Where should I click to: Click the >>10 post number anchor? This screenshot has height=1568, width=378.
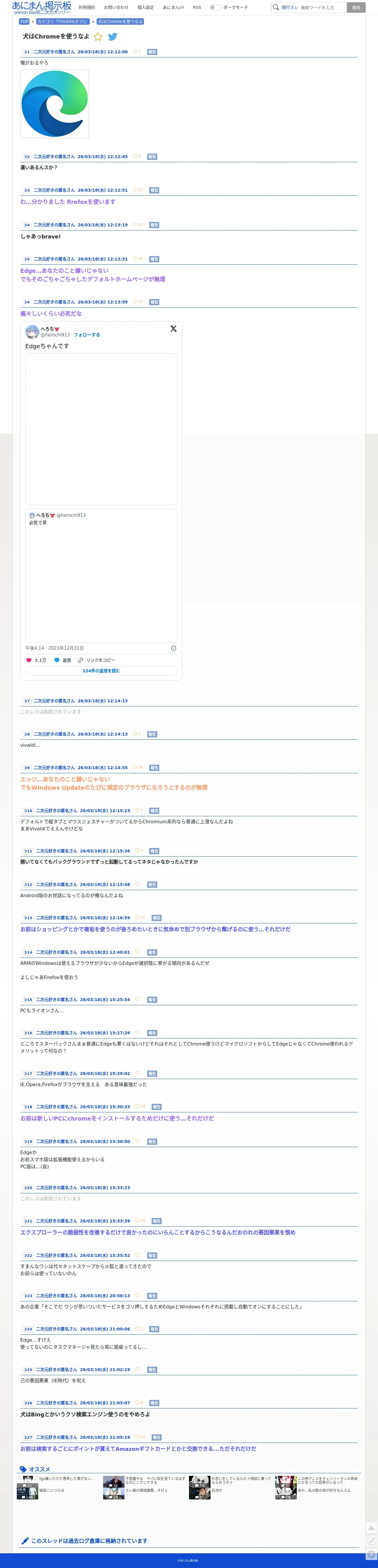(28, 811)
